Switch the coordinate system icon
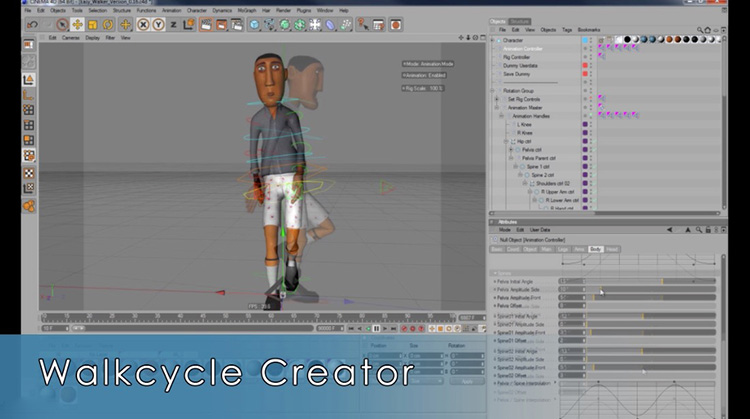This screenshot has width=750, height=419. click(188, 24)
